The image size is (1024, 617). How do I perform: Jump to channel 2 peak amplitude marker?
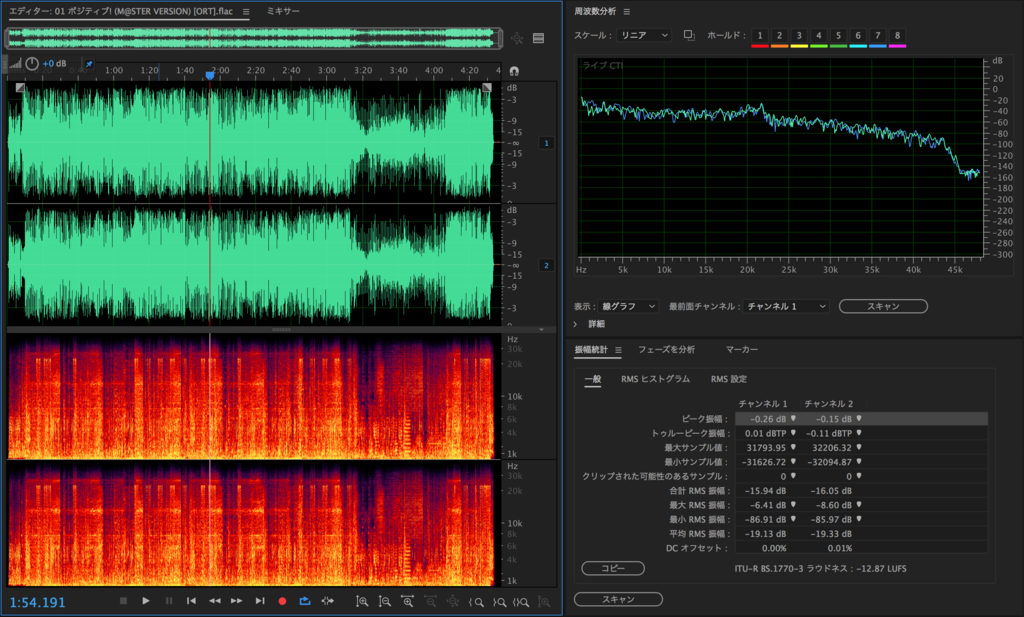coord(859,419)
